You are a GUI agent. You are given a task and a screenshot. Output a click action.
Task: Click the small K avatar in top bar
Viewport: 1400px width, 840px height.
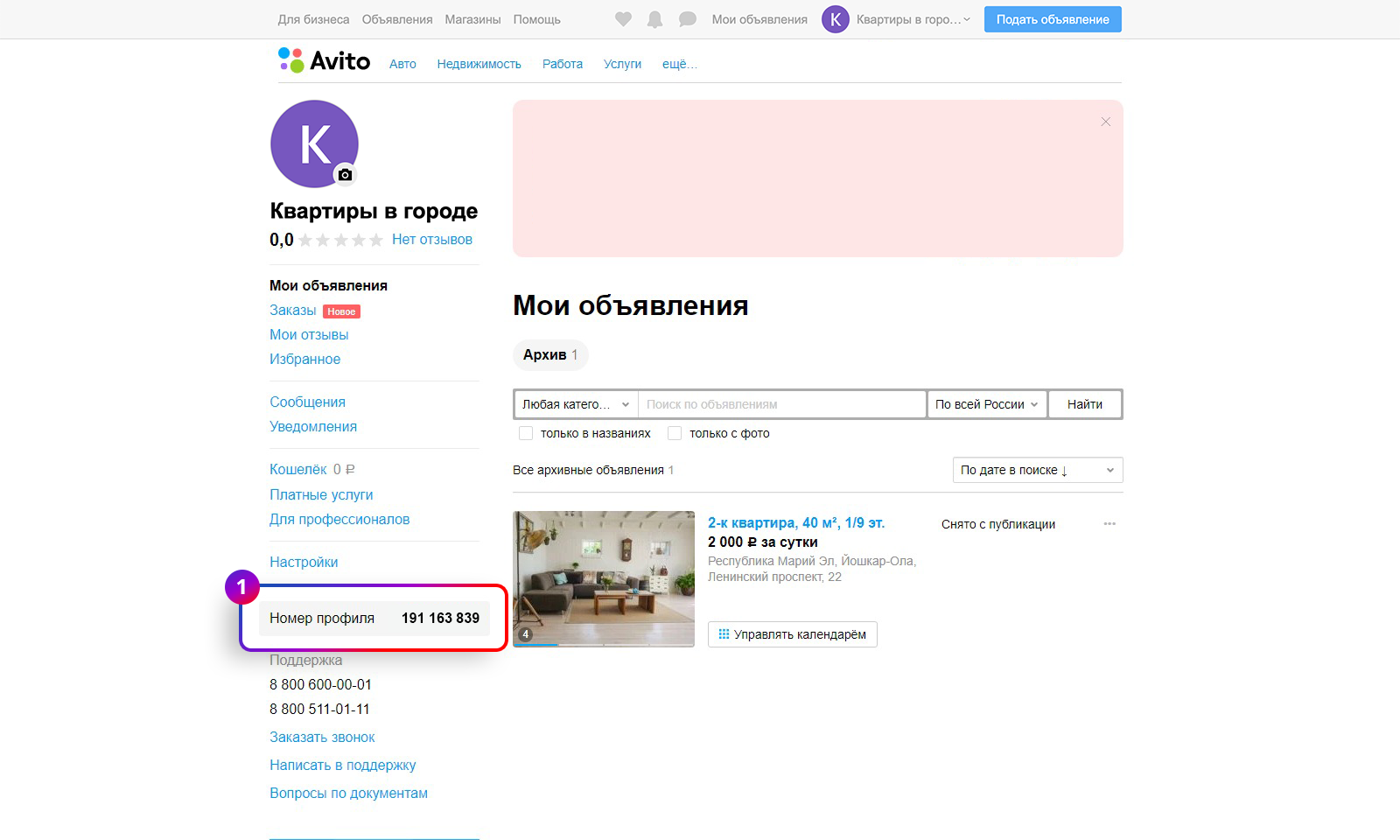836,19
